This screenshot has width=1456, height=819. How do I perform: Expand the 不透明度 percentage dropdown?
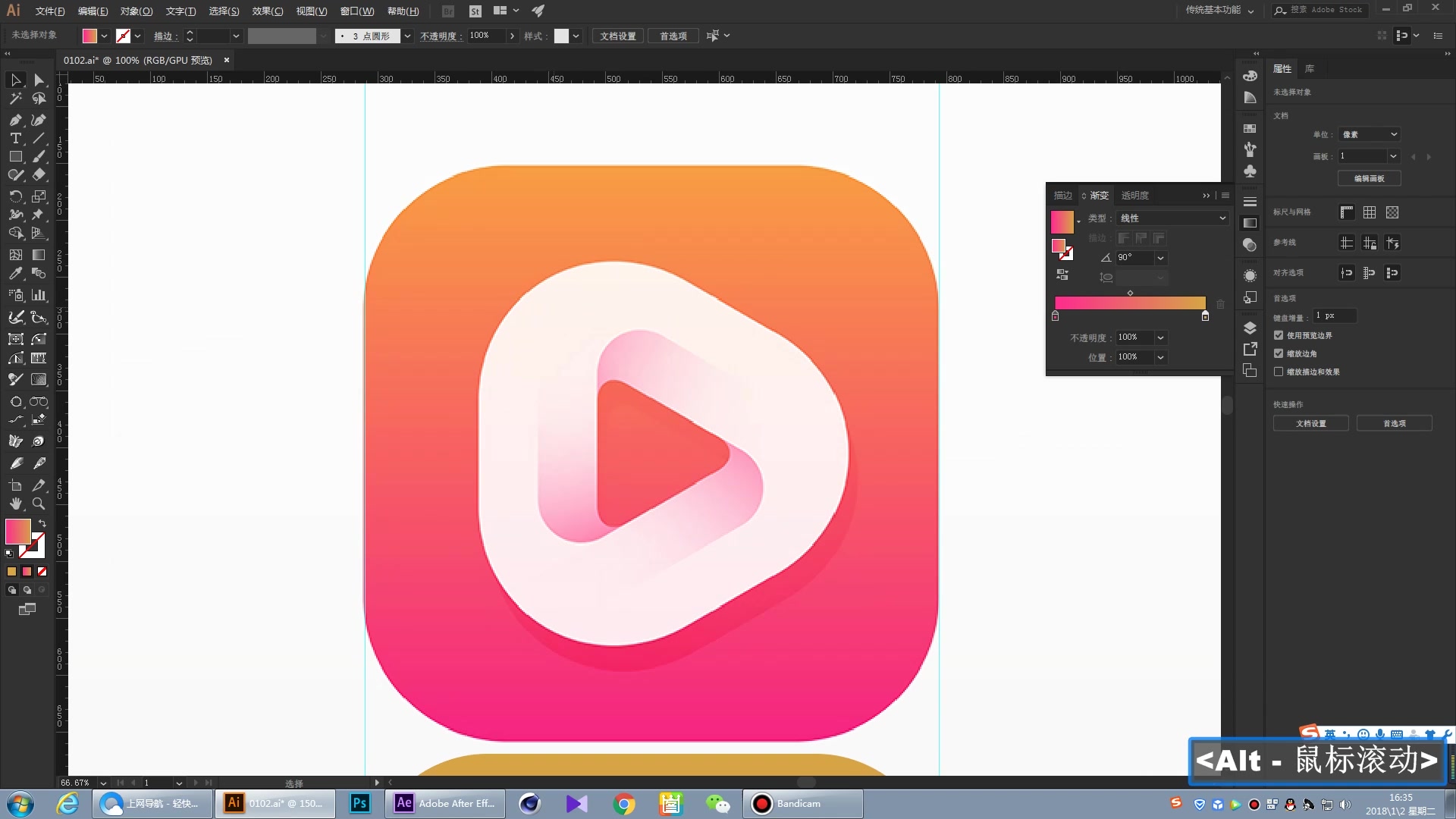(1159, 336)
